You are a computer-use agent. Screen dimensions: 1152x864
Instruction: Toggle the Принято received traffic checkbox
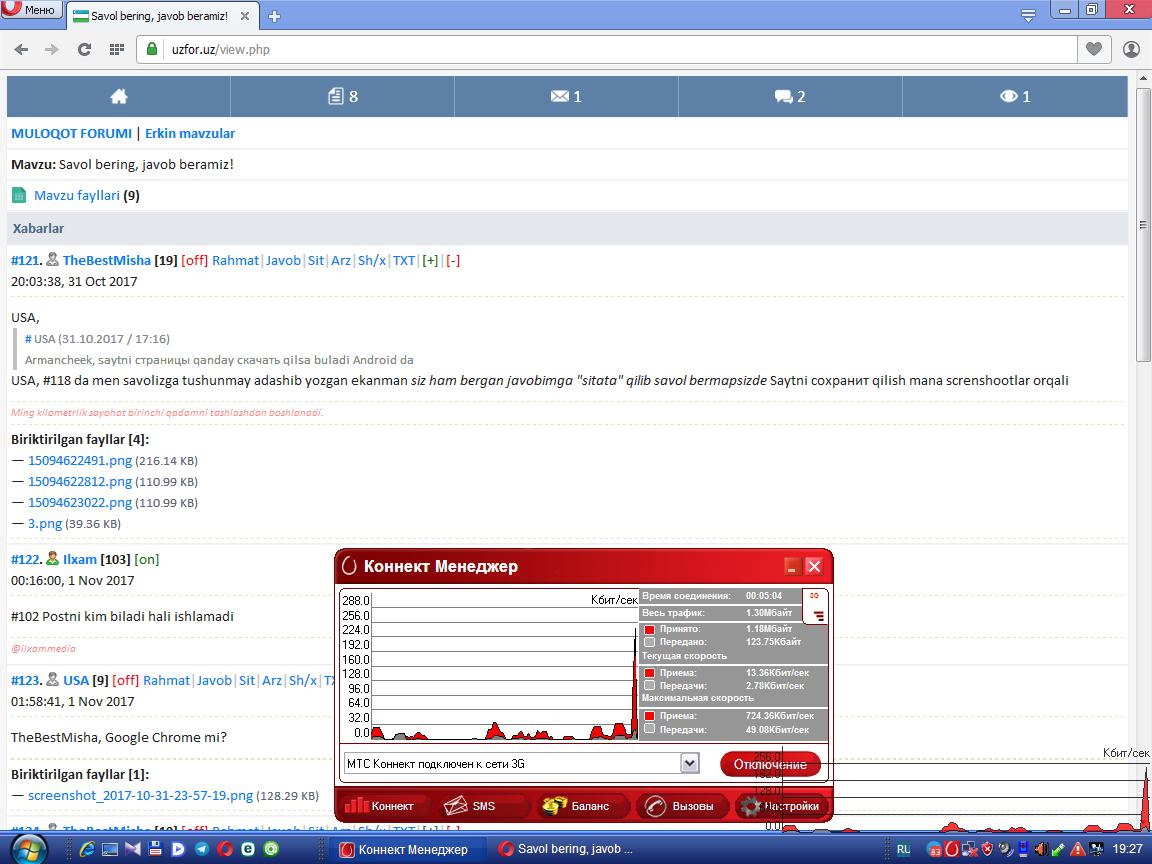[649, 629]
